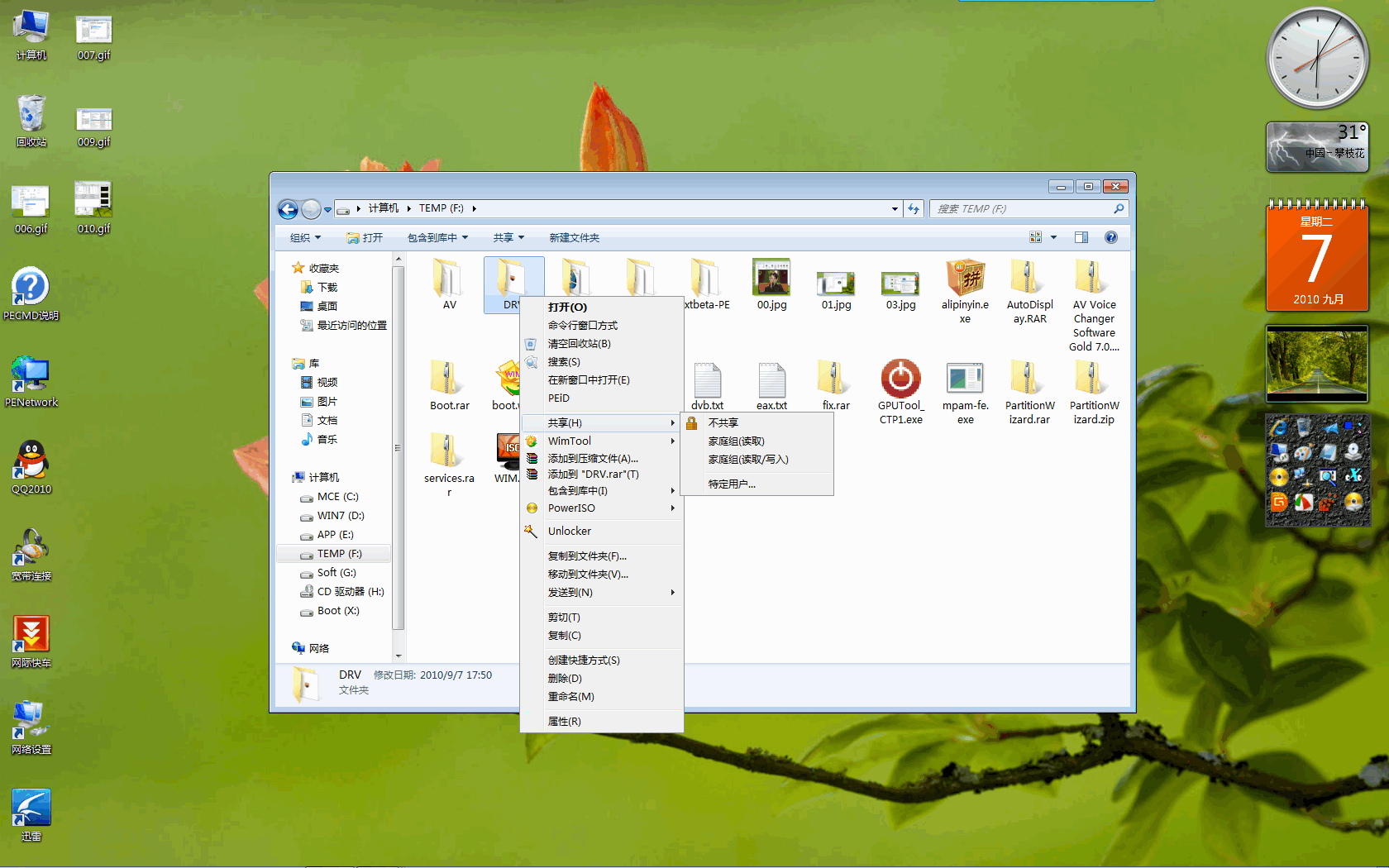Choose 属性(R) in context menu
Image resolution: width=1389 pixels, height=868 pixels.
[601, 721]
